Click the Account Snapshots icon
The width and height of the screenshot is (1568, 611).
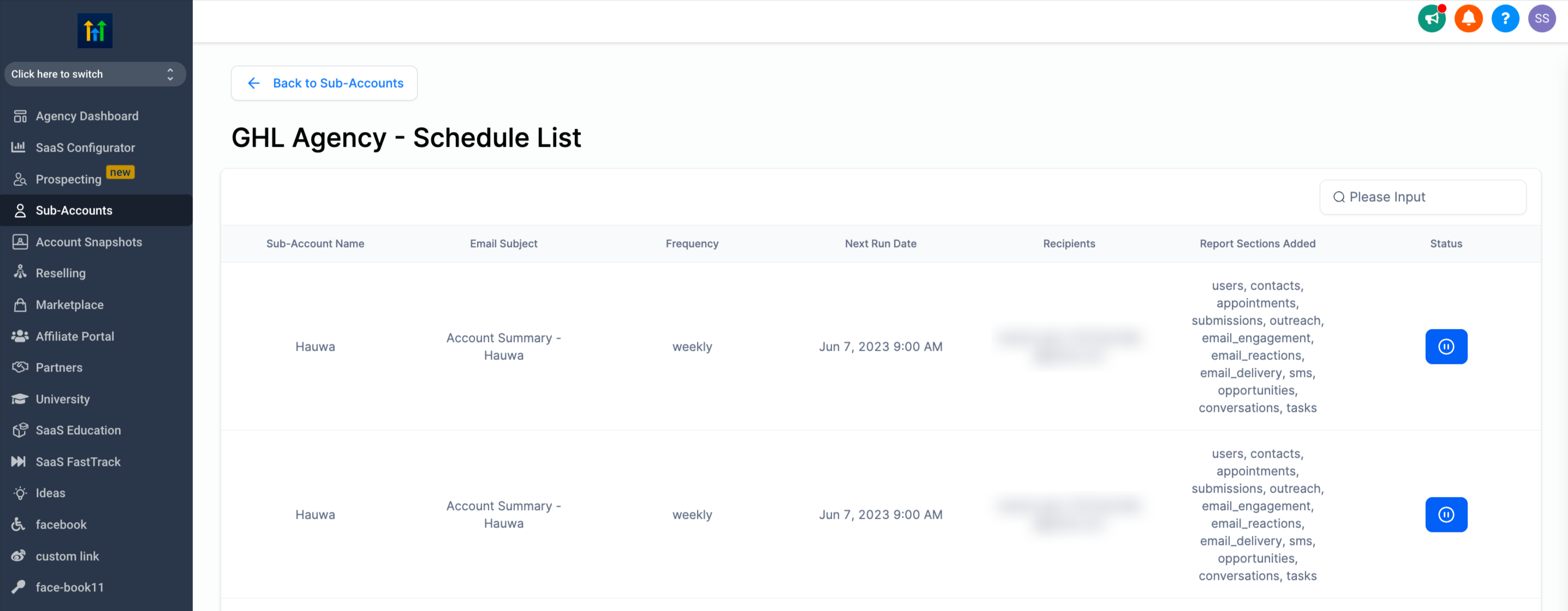coord(20,242)
